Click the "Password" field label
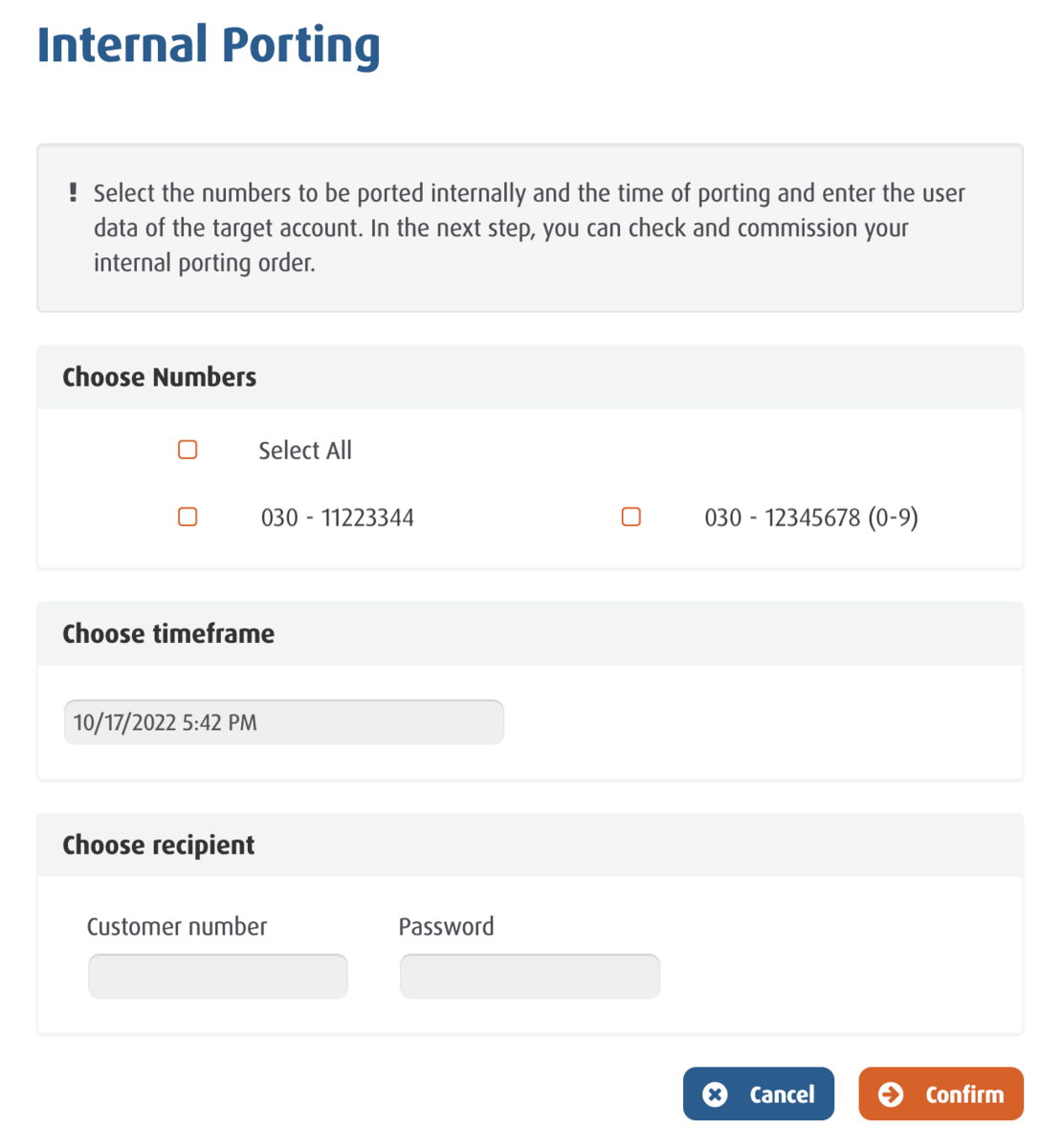The width and height of the screenshot is (1062, 1148). pos(447,927)
